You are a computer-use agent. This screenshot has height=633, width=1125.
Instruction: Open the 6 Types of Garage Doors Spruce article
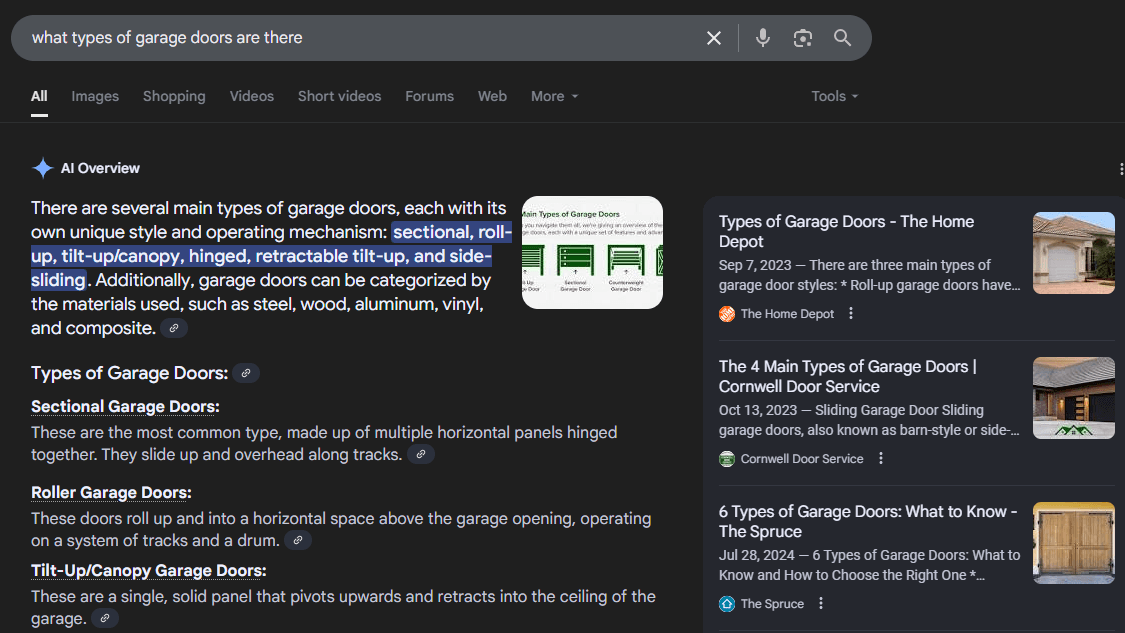867,521
